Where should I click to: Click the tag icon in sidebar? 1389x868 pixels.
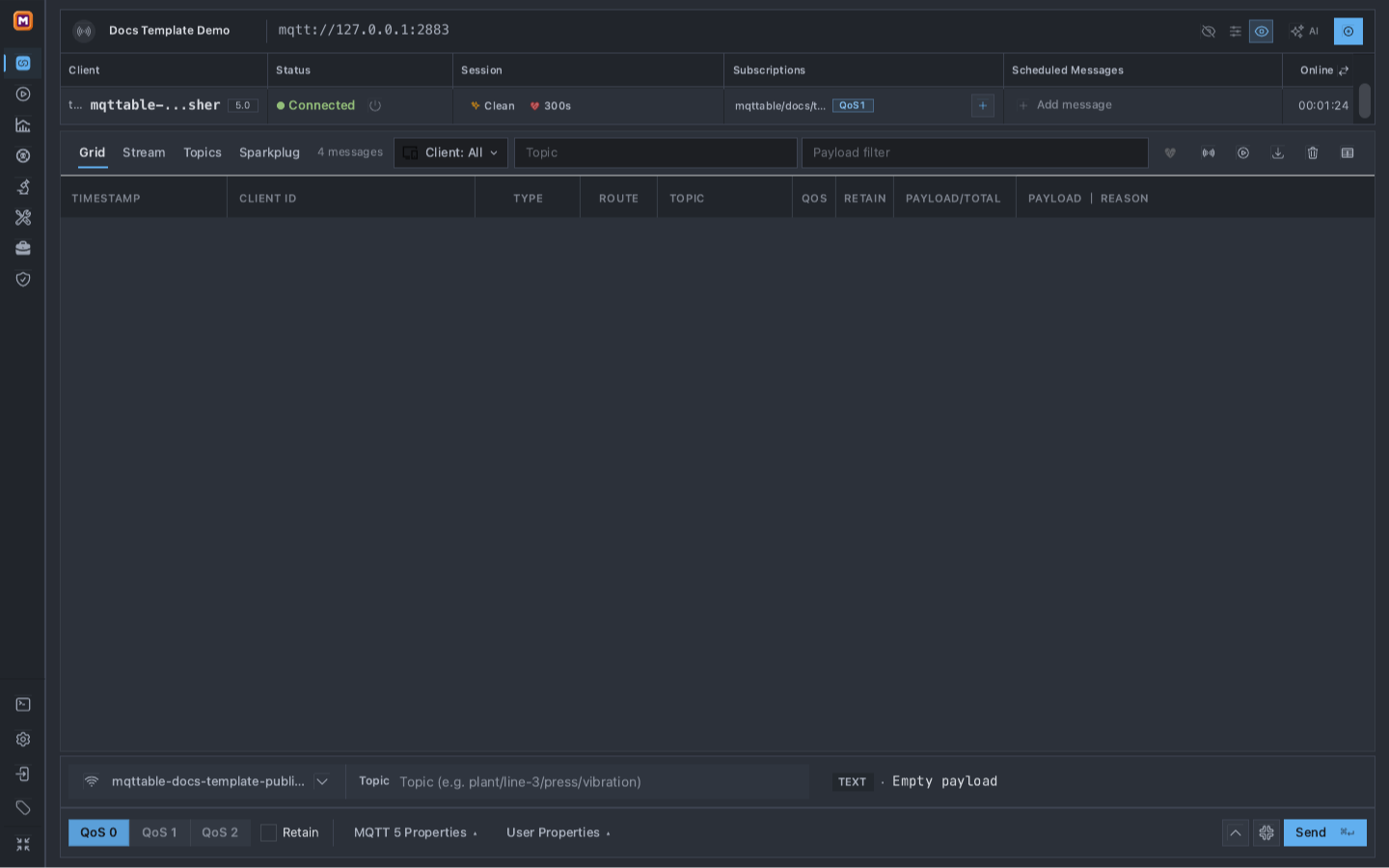23,808
